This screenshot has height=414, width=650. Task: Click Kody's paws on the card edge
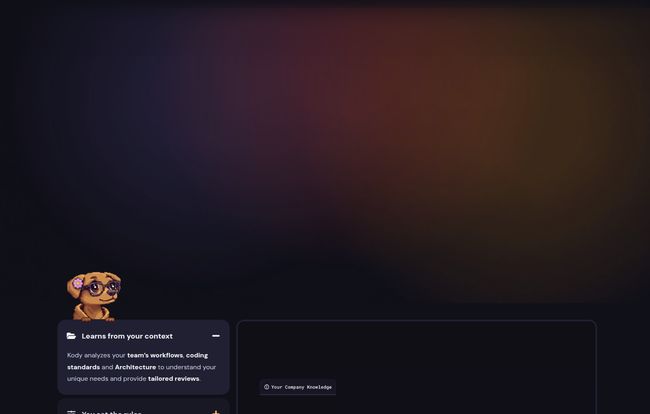[x=94, y=319]
